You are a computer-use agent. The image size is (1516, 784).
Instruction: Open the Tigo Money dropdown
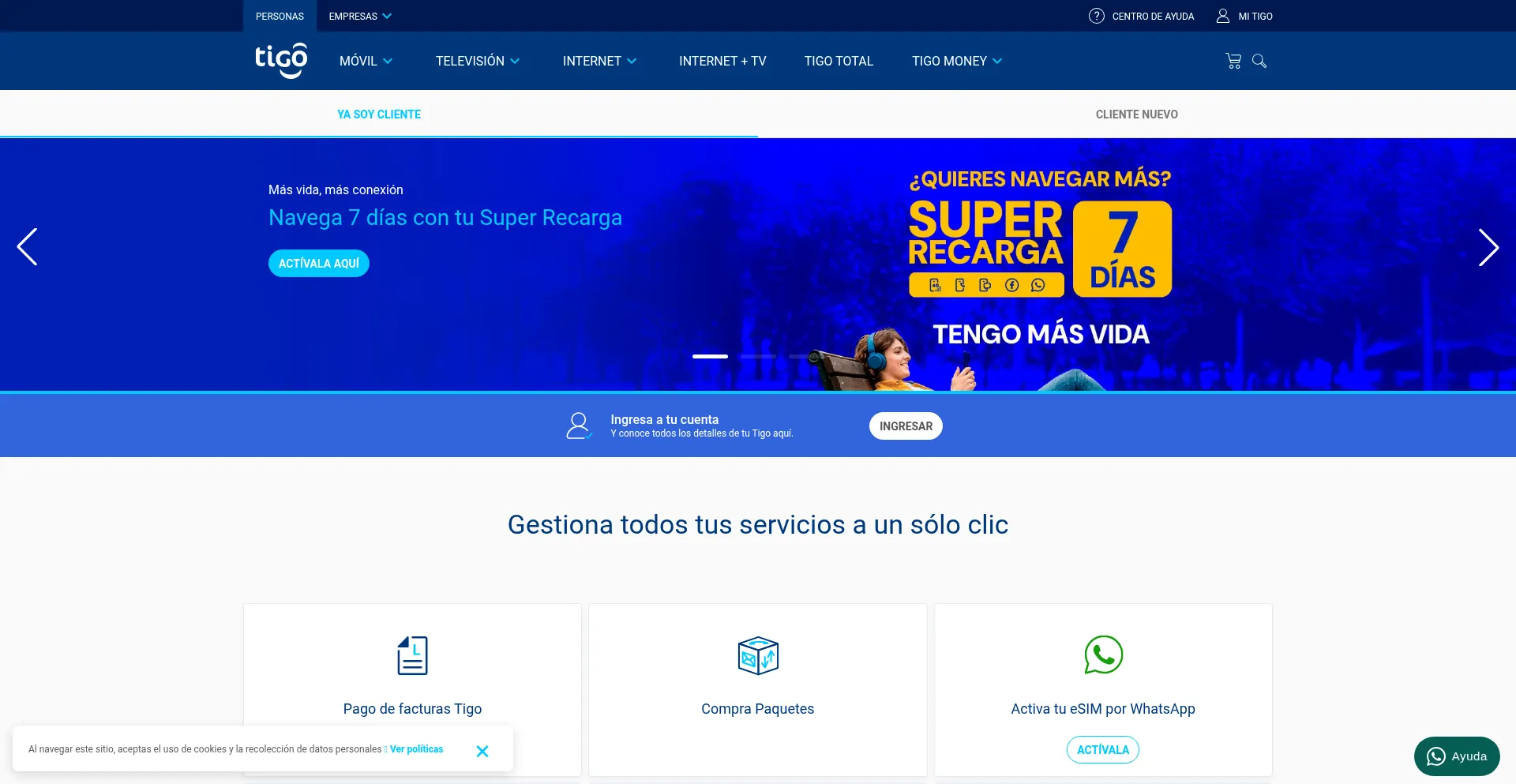coord(956,61)
